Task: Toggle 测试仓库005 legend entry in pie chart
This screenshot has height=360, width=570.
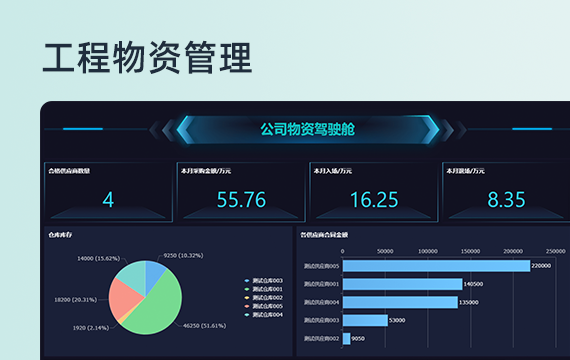Action: tap(264, 306)
